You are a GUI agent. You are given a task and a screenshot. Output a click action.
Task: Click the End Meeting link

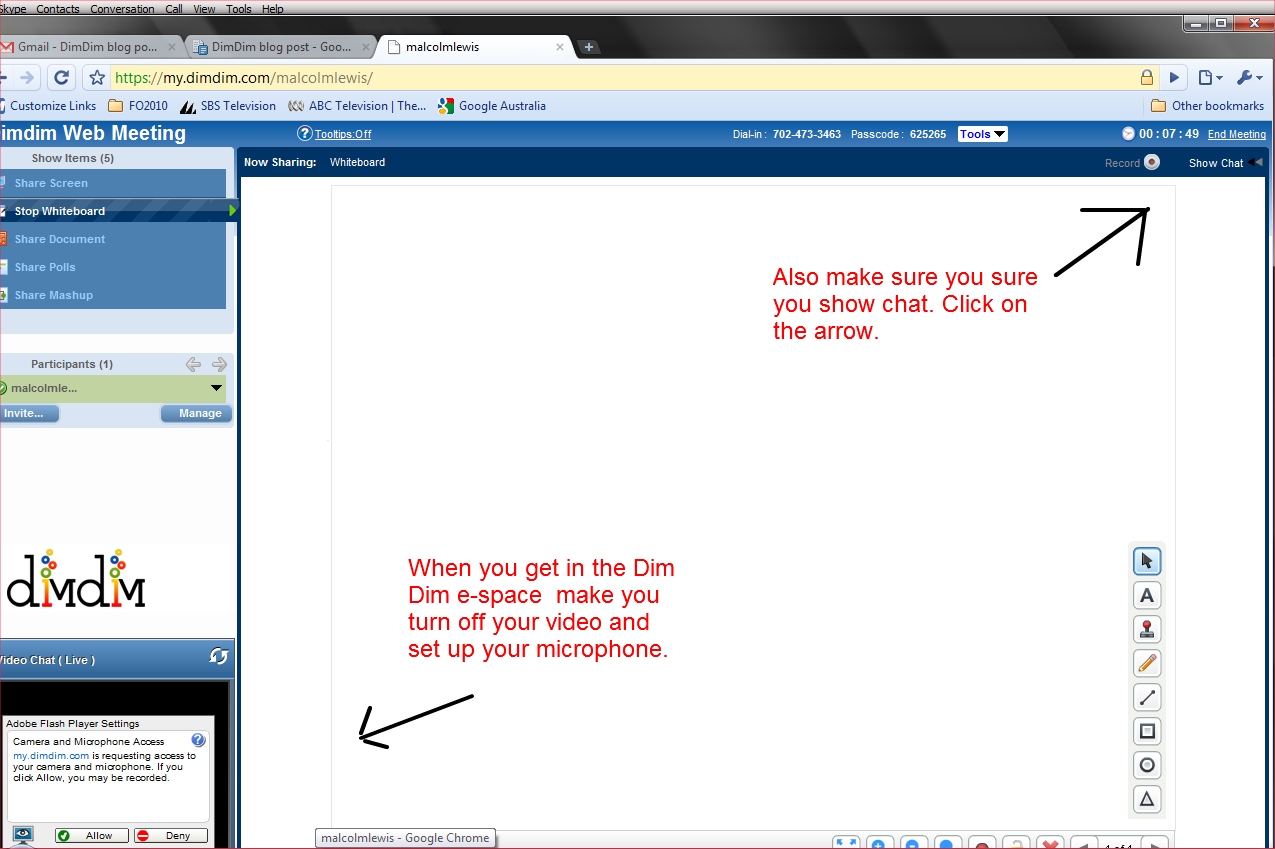(x=1237, y=134)
